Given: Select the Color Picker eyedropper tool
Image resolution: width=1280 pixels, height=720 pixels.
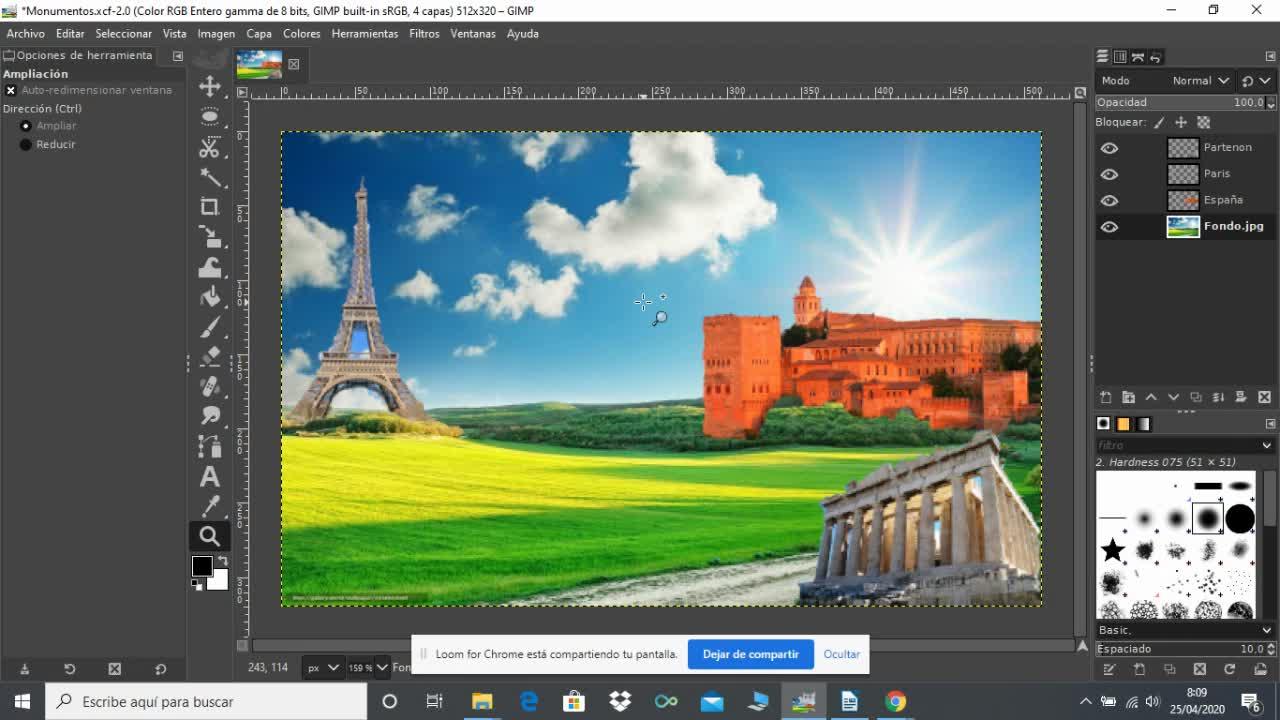Looking at the screenshot, I should tap(210, 506).
